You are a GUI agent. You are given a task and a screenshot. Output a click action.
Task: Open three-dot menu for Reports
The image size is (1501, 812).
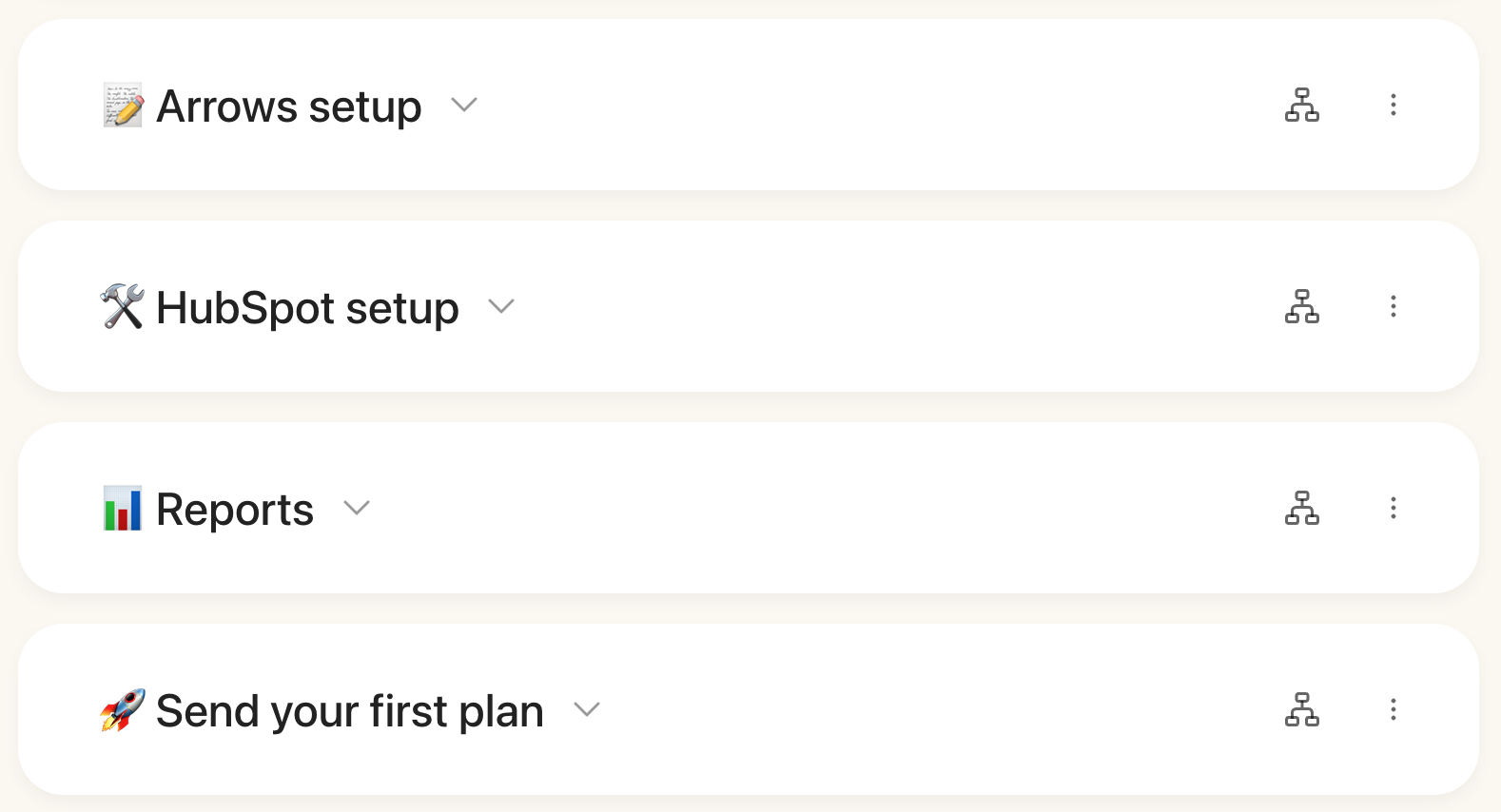tap(1393, 508)
